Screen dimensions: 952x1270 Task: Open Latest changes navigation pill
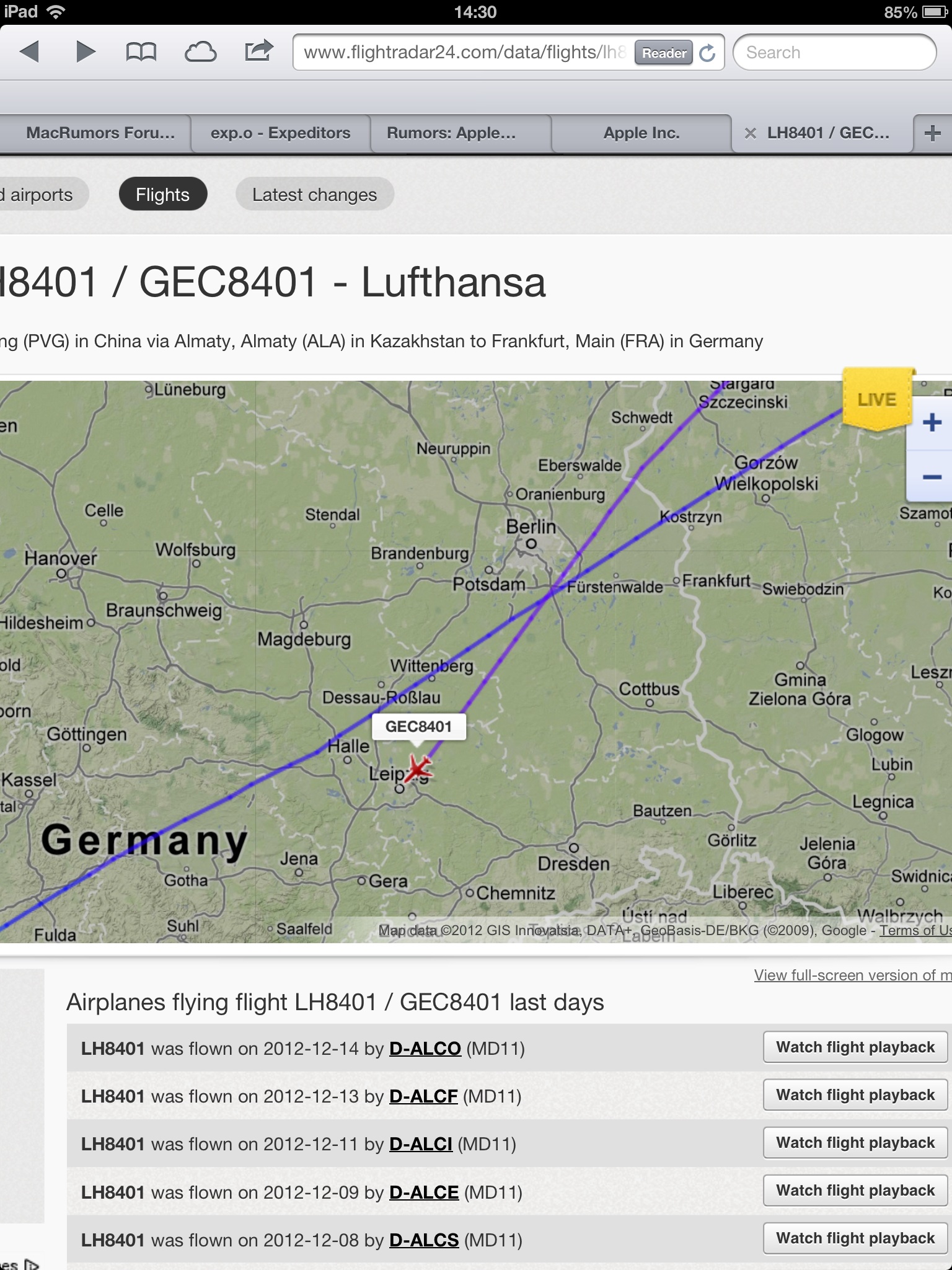[x=315, y=195]
